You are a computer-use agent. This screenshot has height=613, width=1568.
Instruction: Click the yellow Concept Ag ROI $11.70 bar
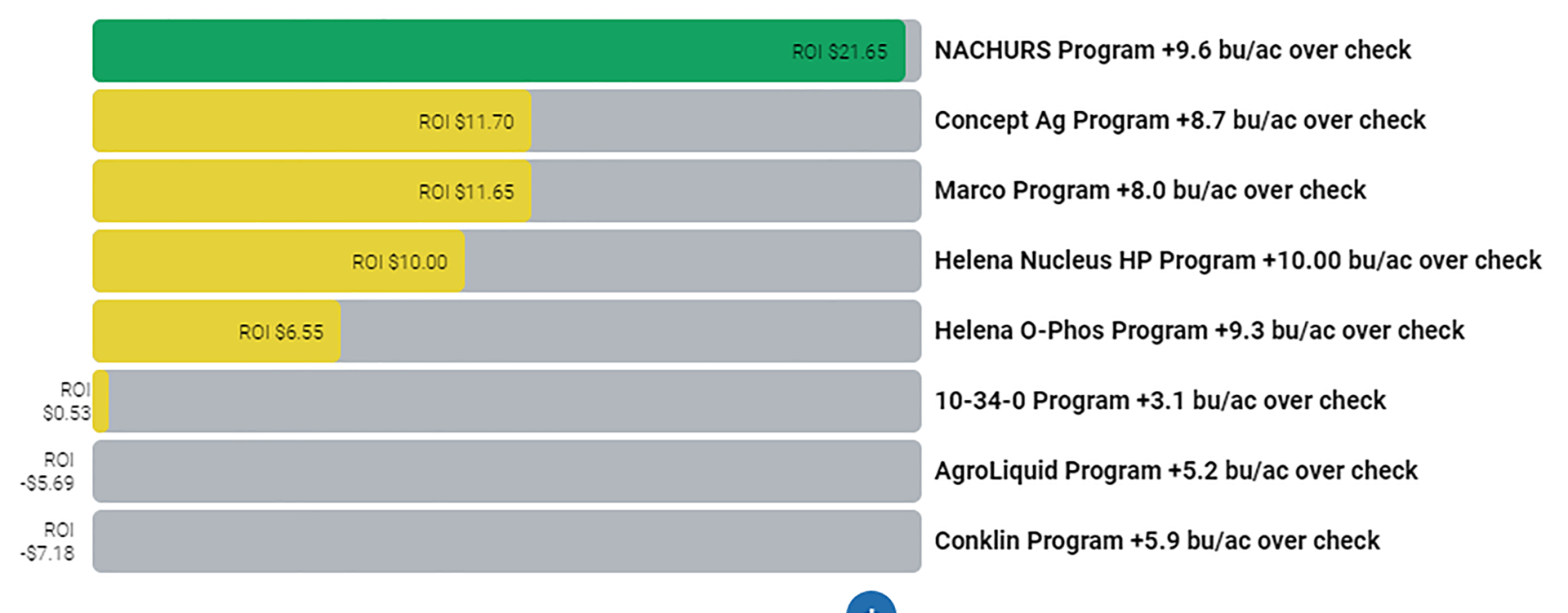312,121
